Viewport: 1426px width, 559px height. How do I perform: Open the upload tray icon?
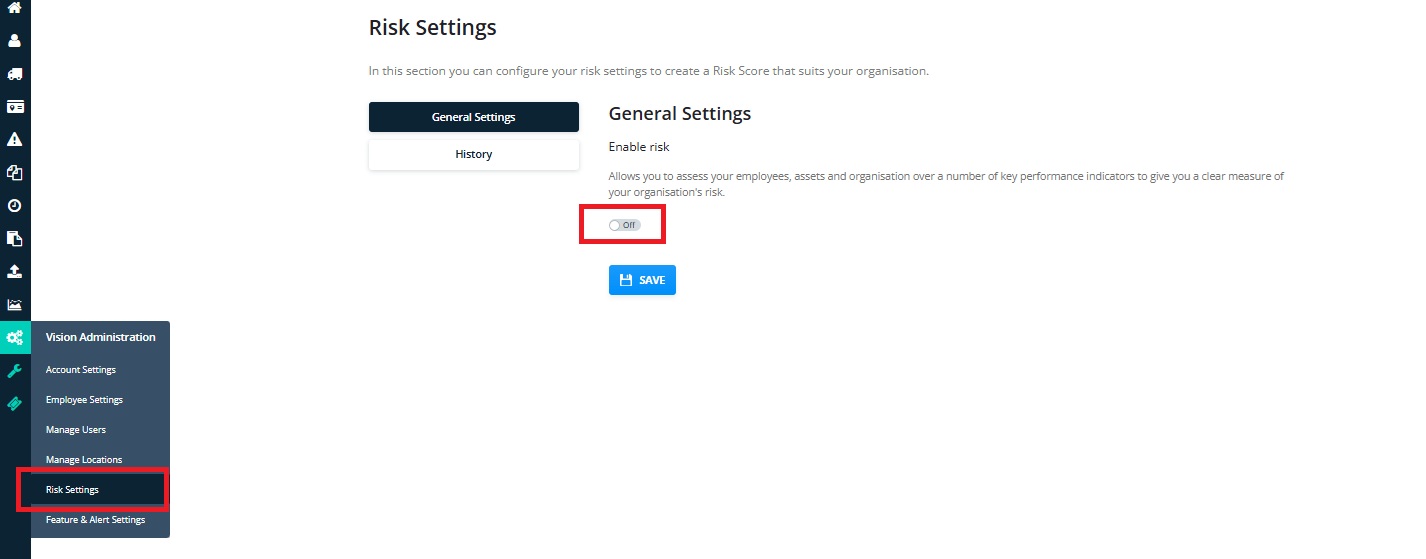(15, 271)
